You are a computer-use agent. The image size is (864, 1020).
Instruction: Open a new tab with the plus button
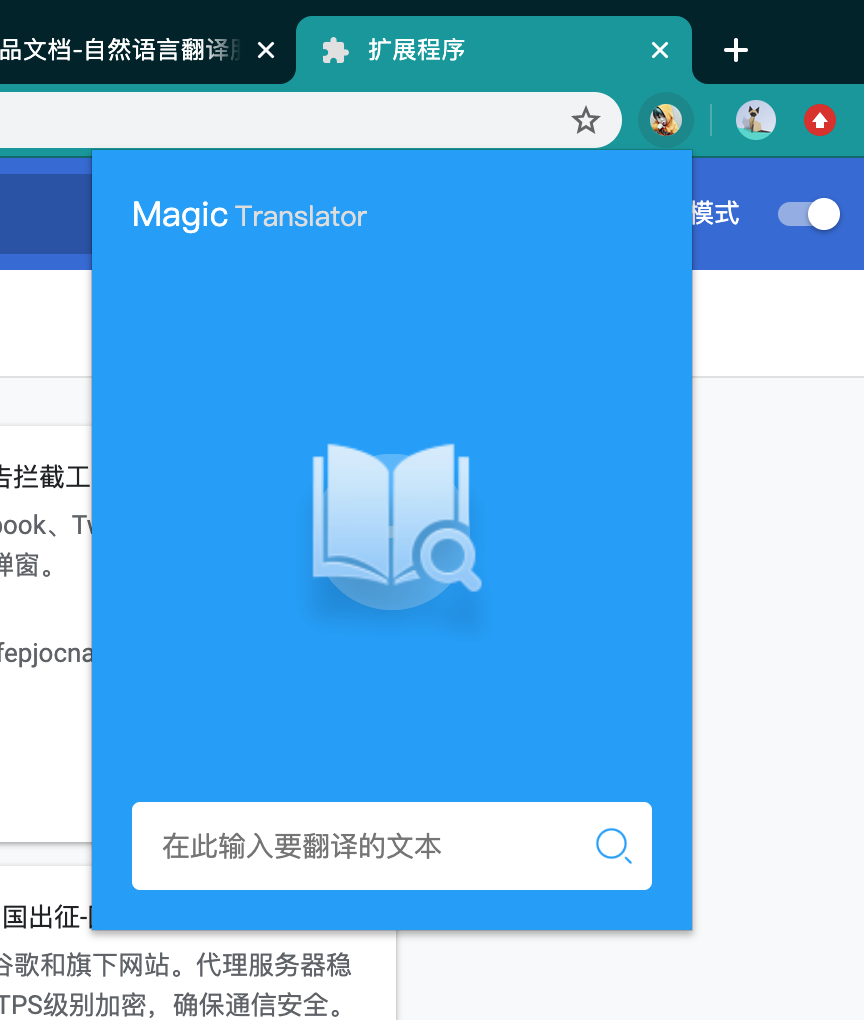[735, 49]
